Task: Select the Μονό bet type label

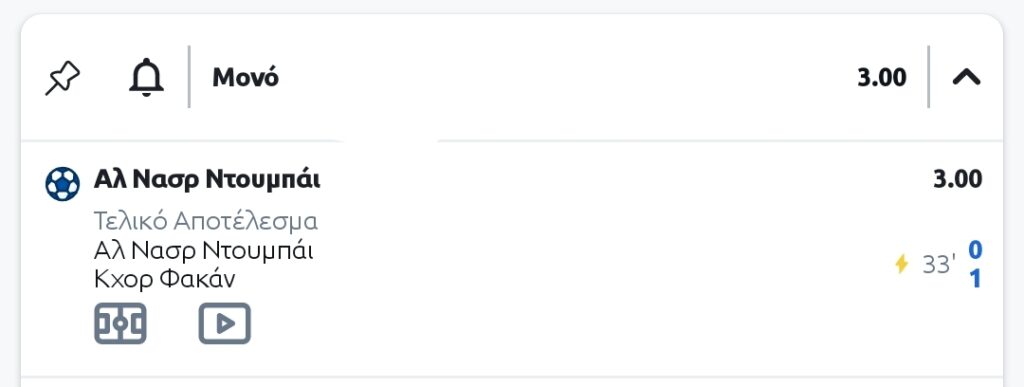Action: pyautogui.click(x=246, y=78)
